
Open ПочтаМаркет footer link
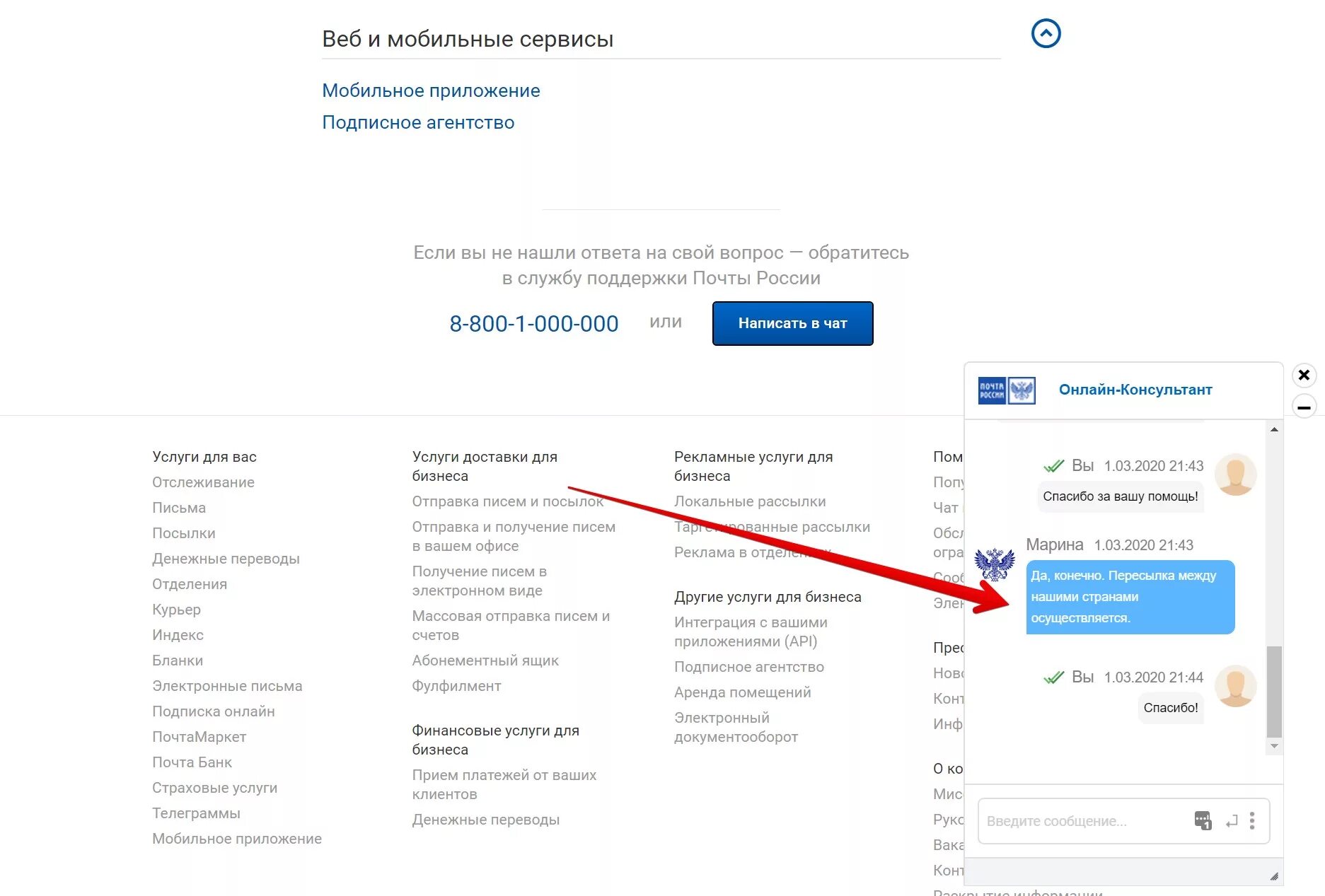coord(199,737)
